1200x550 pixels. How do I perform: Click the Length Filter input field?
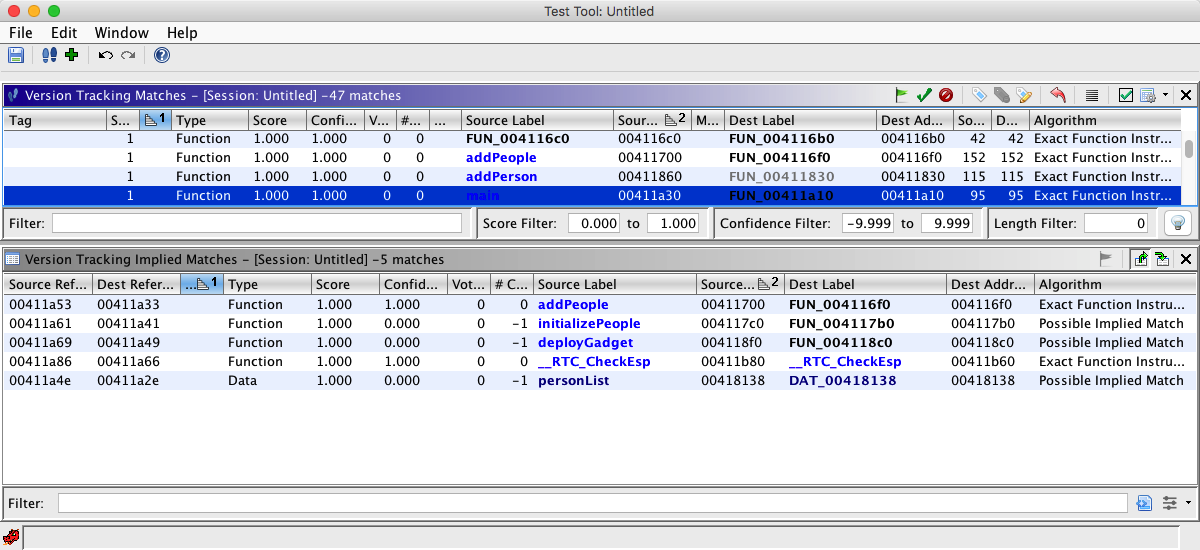tap(1116, 223)
